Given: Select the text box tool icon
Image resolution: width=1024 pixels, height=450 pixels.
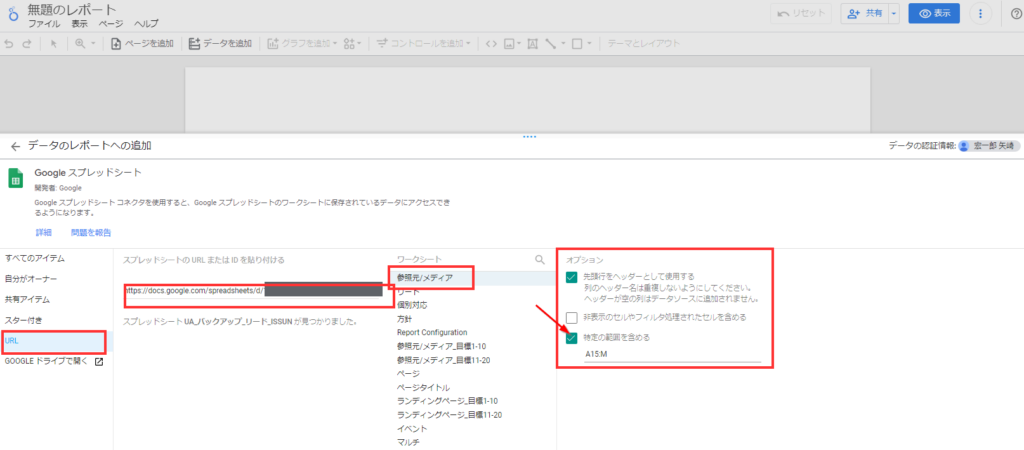Looking at the screenshot, I should tap(532, 44).
